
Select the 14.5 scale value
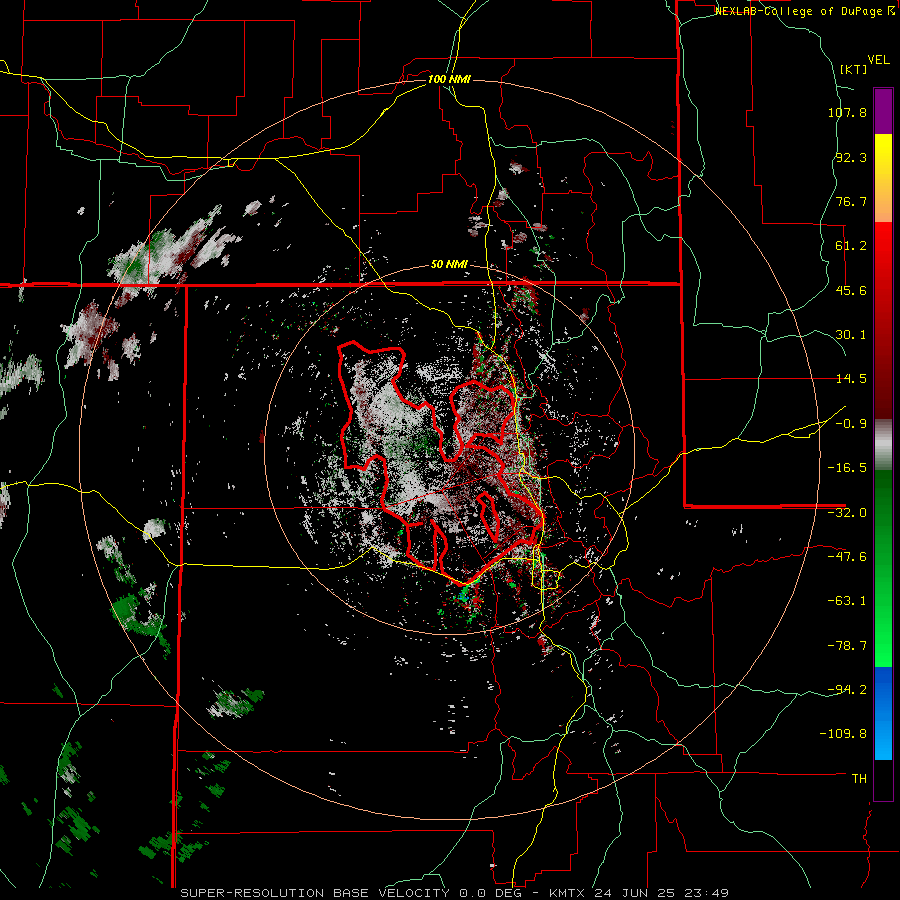pos(851,379)
